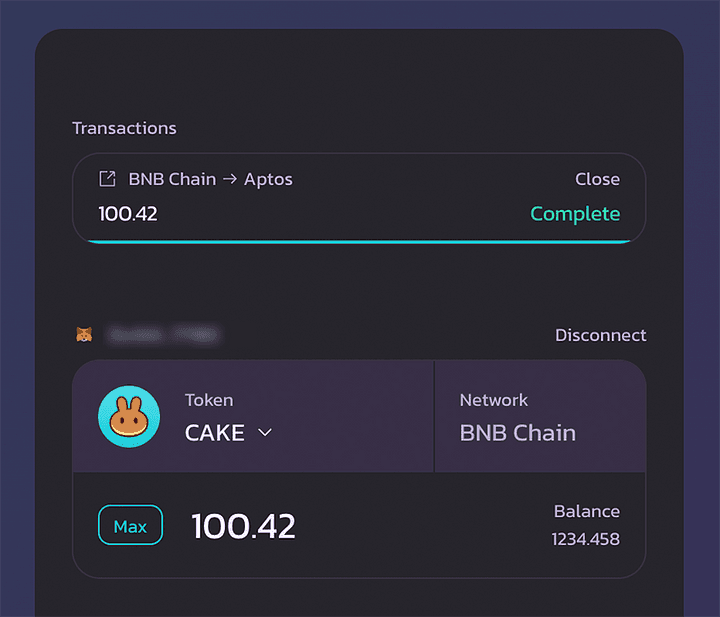The width and height of the screenshot is (720, 617).
Task: Open the BNB Chain network selector
Action: tap(517, 433)
